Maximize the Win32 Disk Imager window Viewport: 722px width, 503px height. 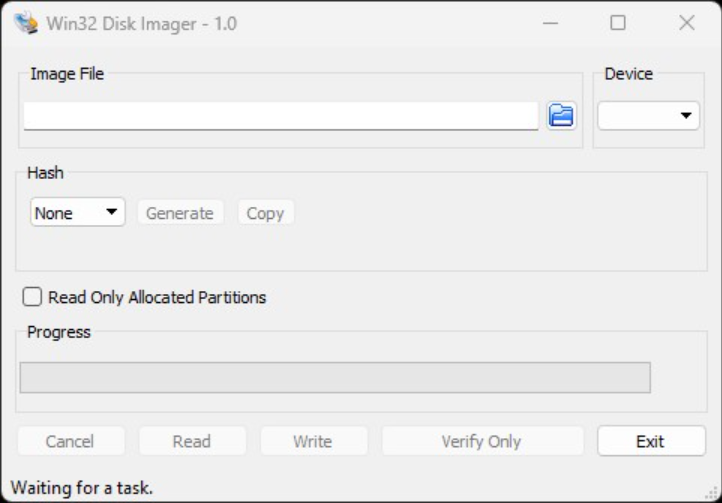(618, 23)
